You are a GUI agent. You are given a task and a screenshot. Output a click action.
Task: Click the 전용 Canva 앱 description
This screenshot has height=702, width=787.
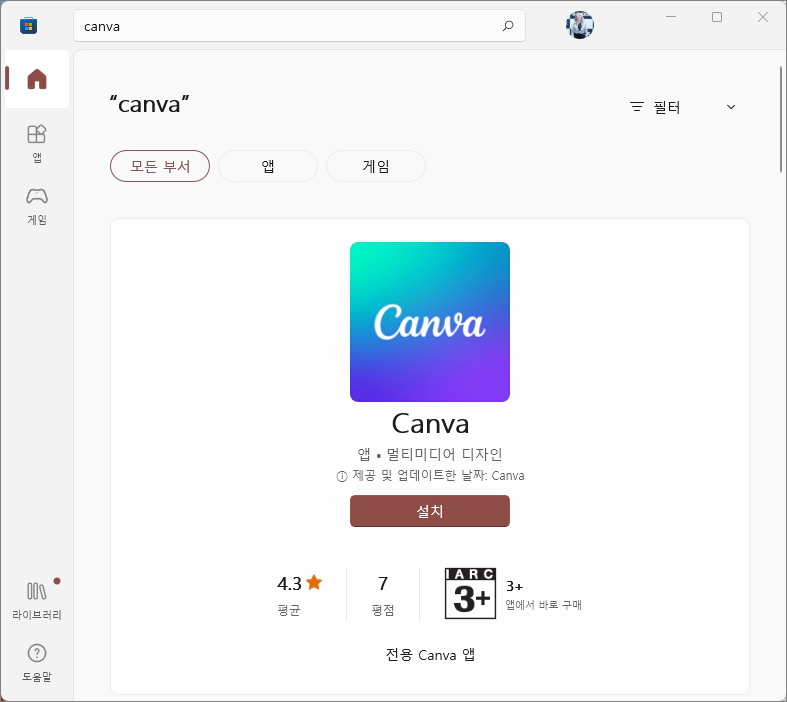[430, 654]
